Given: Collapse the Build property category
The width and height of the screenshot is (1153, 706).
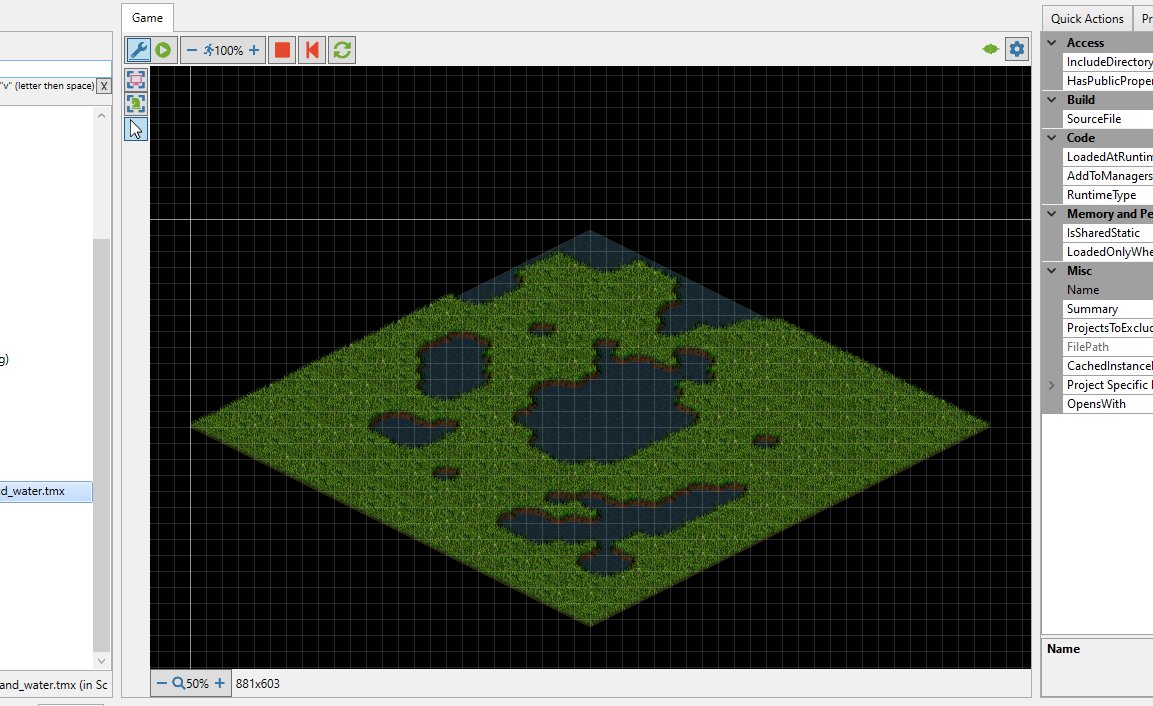Looking at the screenshot, I should pyautogui.click(x=1052, y=99).
